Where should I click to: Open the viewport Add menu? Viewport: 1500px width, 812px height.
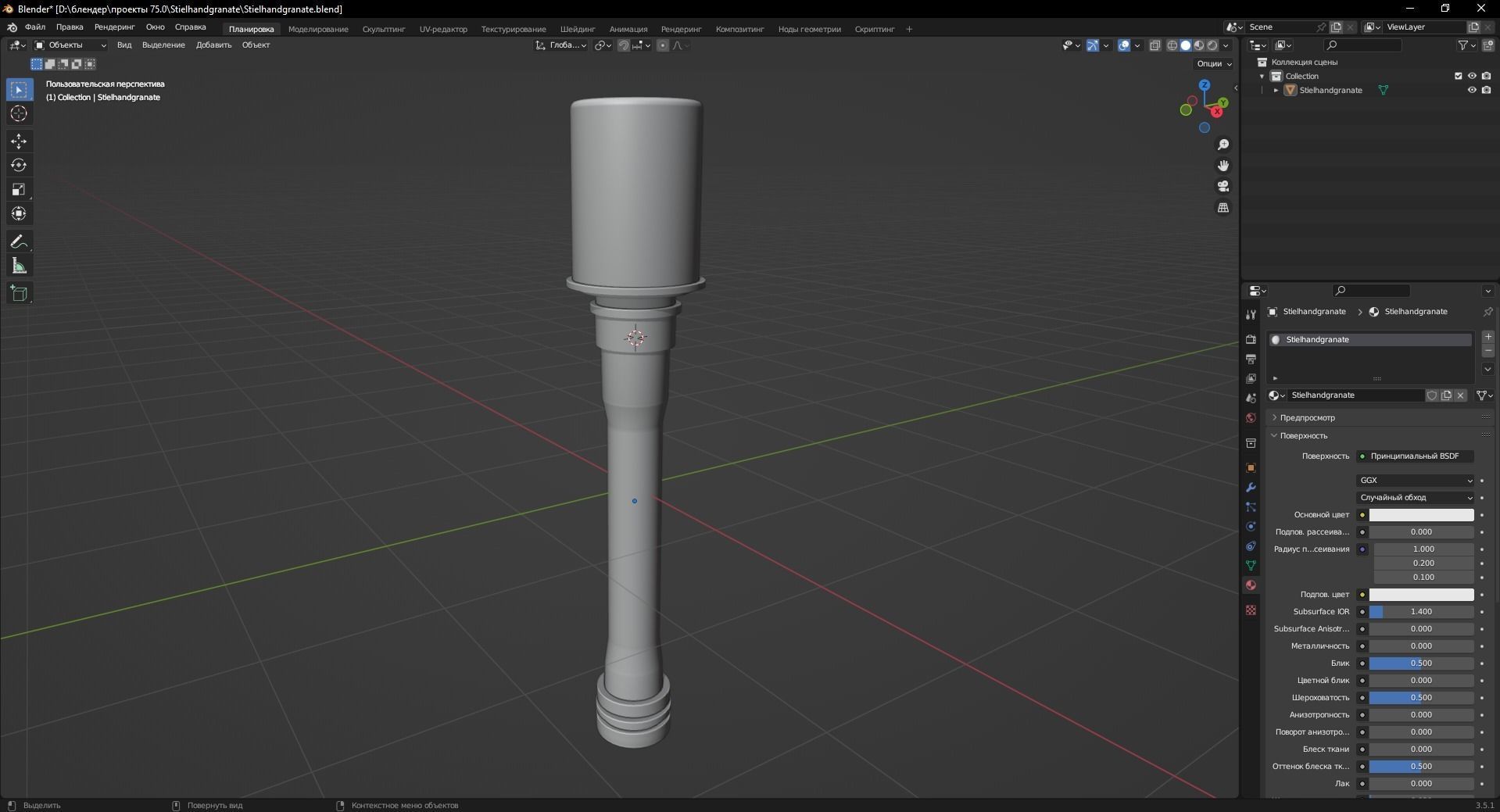(213, 45)
